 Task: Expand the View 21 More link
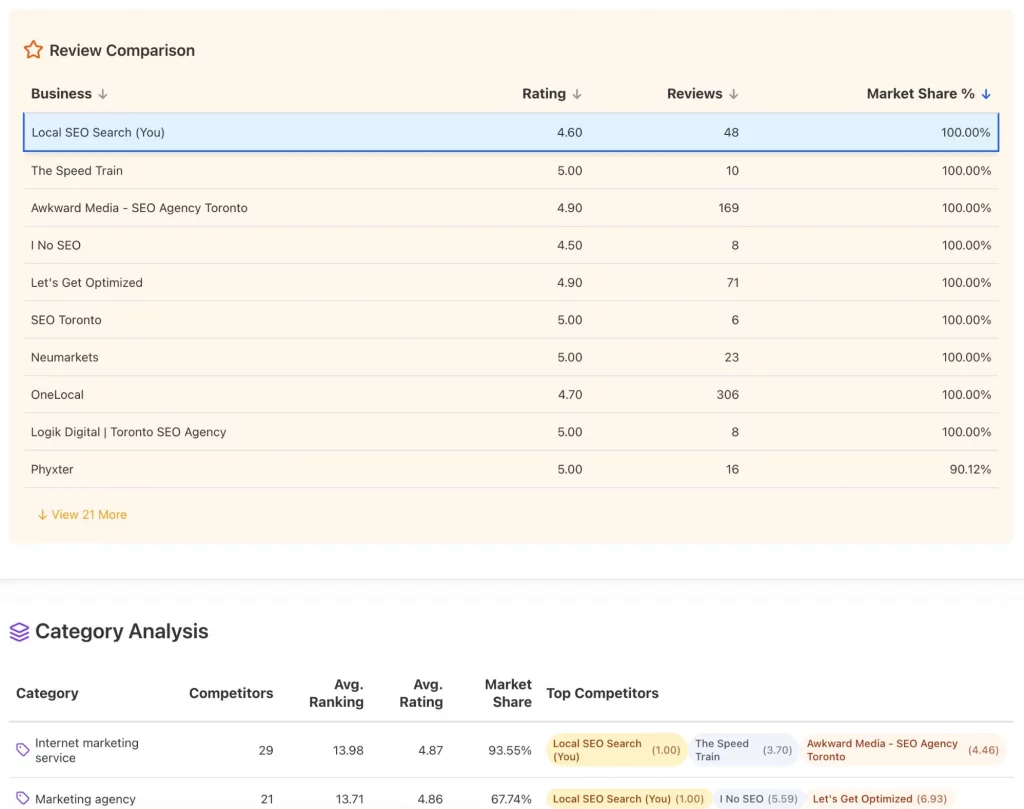tap(82, 515)
